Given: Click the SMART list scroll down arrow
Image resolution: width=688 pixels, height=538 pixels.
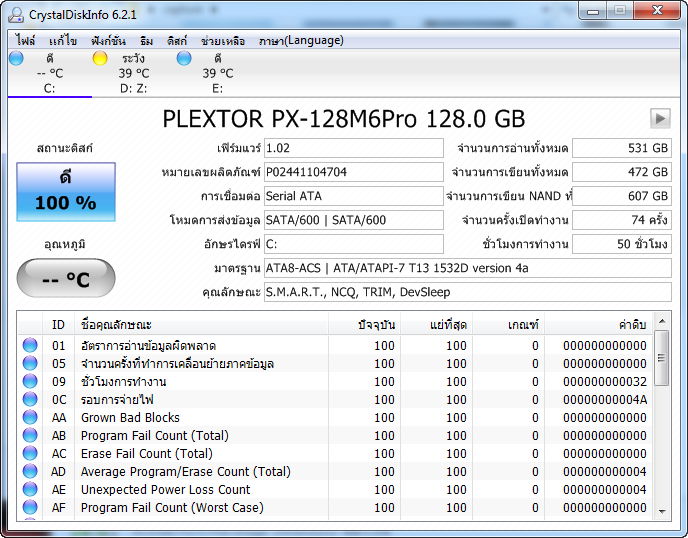Looking at the screenshot, I should tap(662, 512).
